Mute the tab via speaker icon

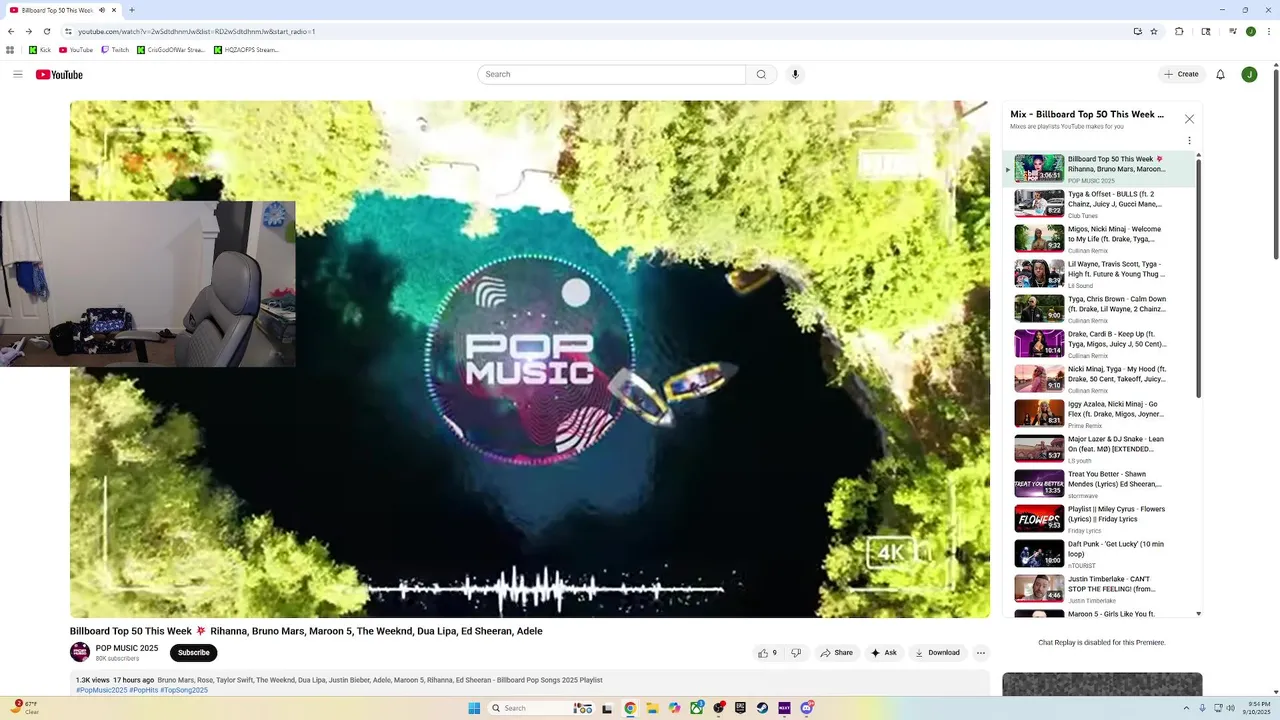[x=101, y=10]
